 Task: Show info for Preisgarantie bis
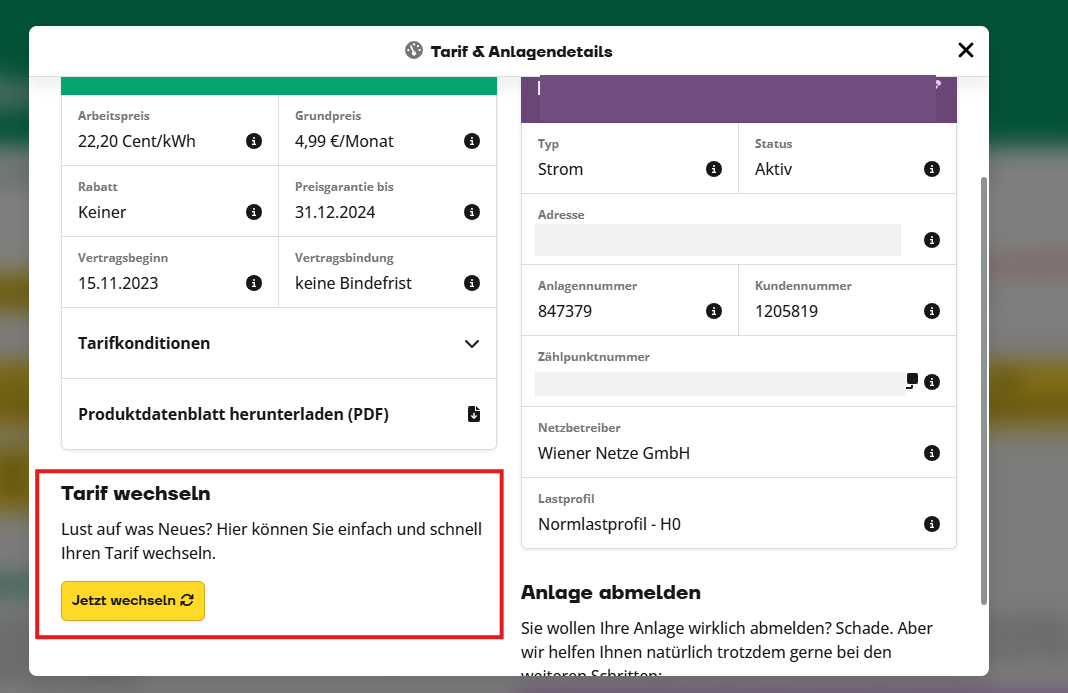(472, 212)
